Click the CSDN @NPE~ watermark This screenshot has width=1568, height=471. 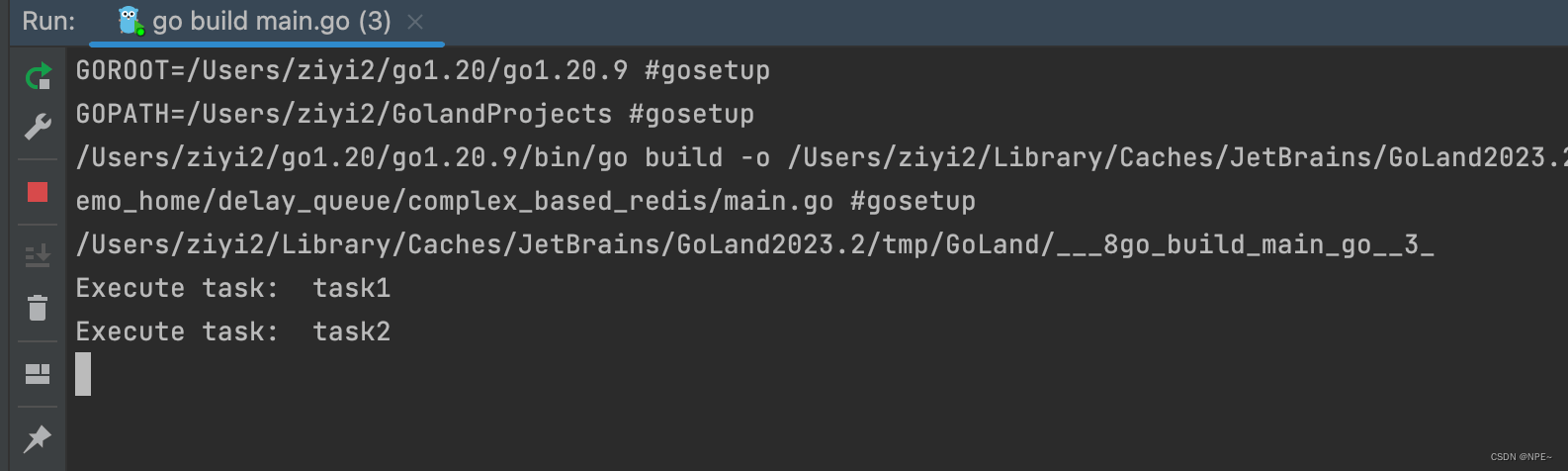click(1521, 457)
